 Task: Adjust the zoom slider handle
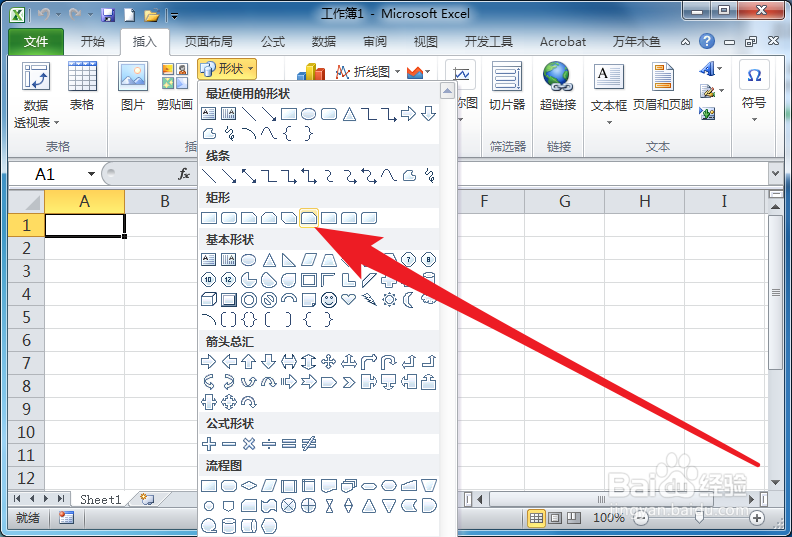pyautogui.click(x=699, y=518)
